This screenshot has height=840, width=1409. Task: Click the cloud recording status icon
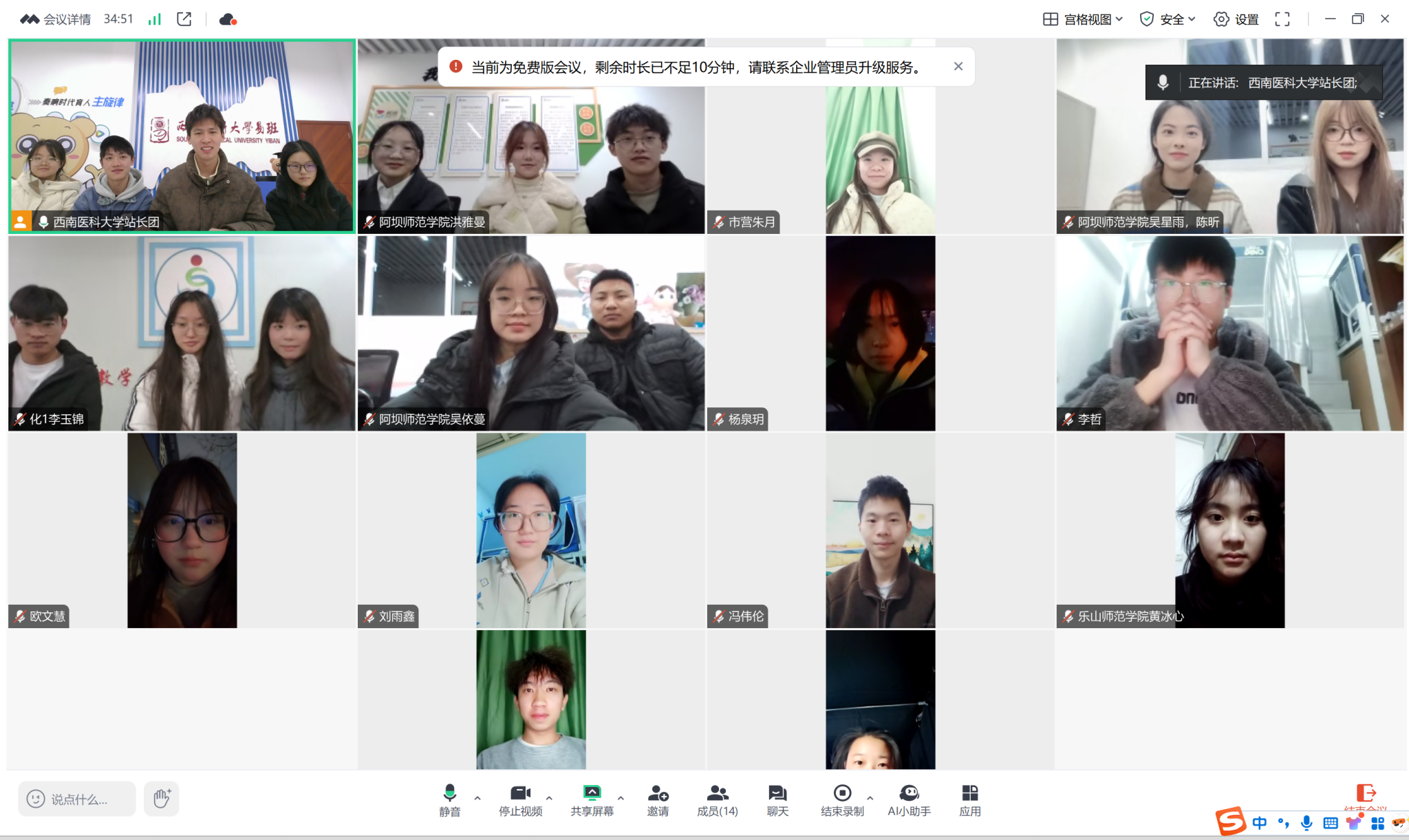click(x=228, y=19)
